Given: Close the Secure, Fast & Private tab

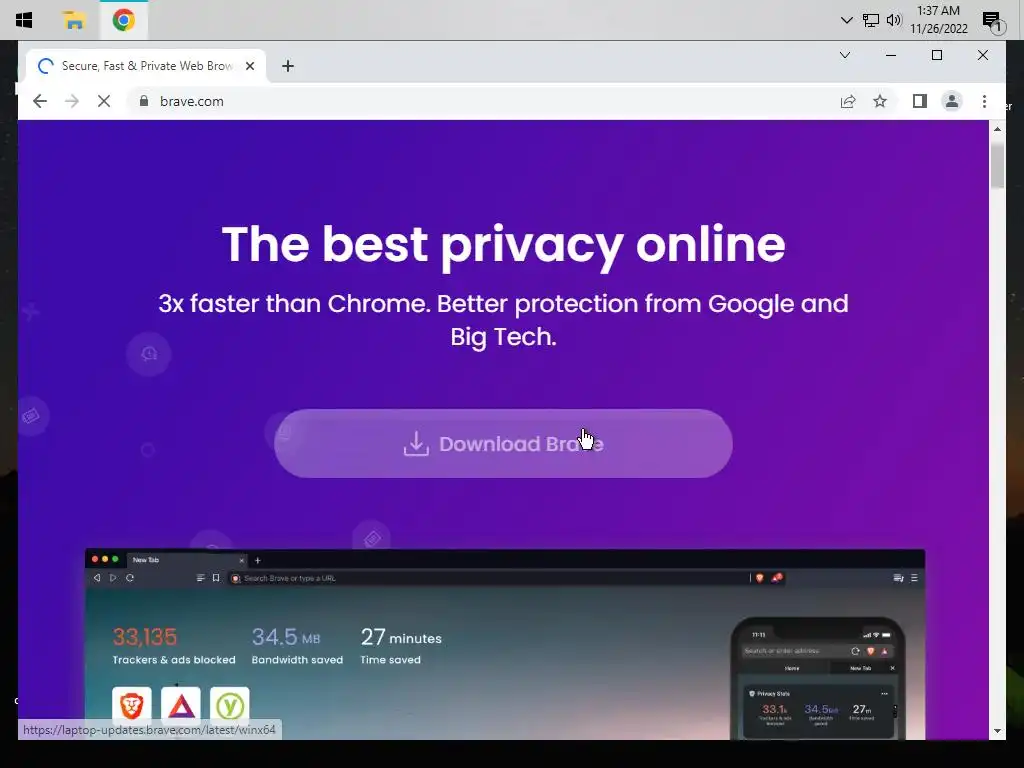Looking at the screenshot, I should (249, 66).
